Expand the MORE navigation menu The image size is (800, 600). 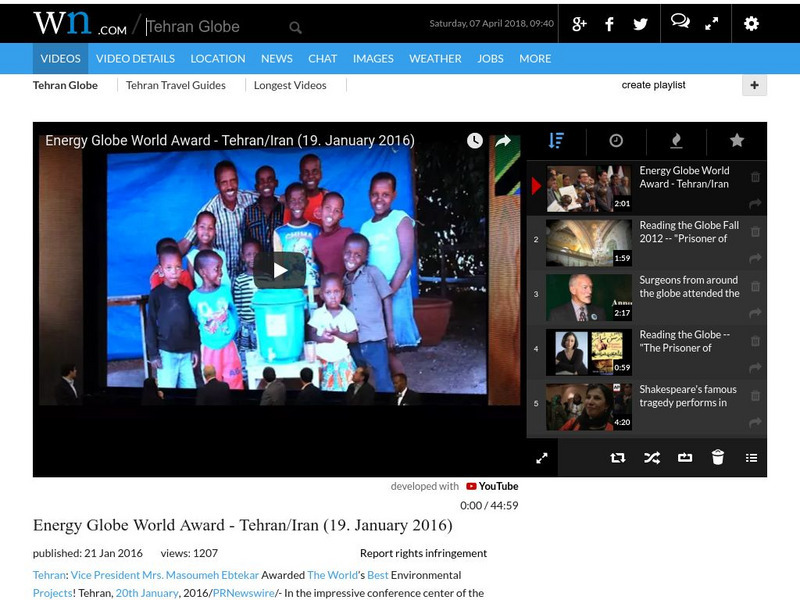coord(536,58)
